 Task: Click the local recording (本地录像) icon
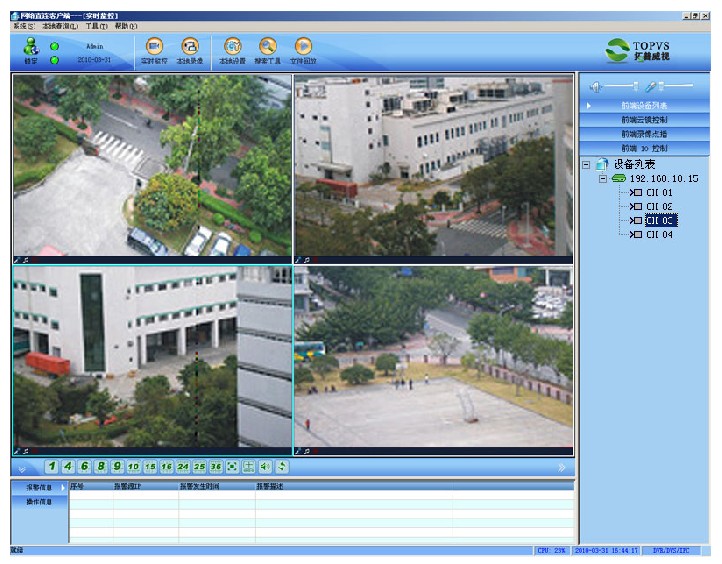coord(190,46)
